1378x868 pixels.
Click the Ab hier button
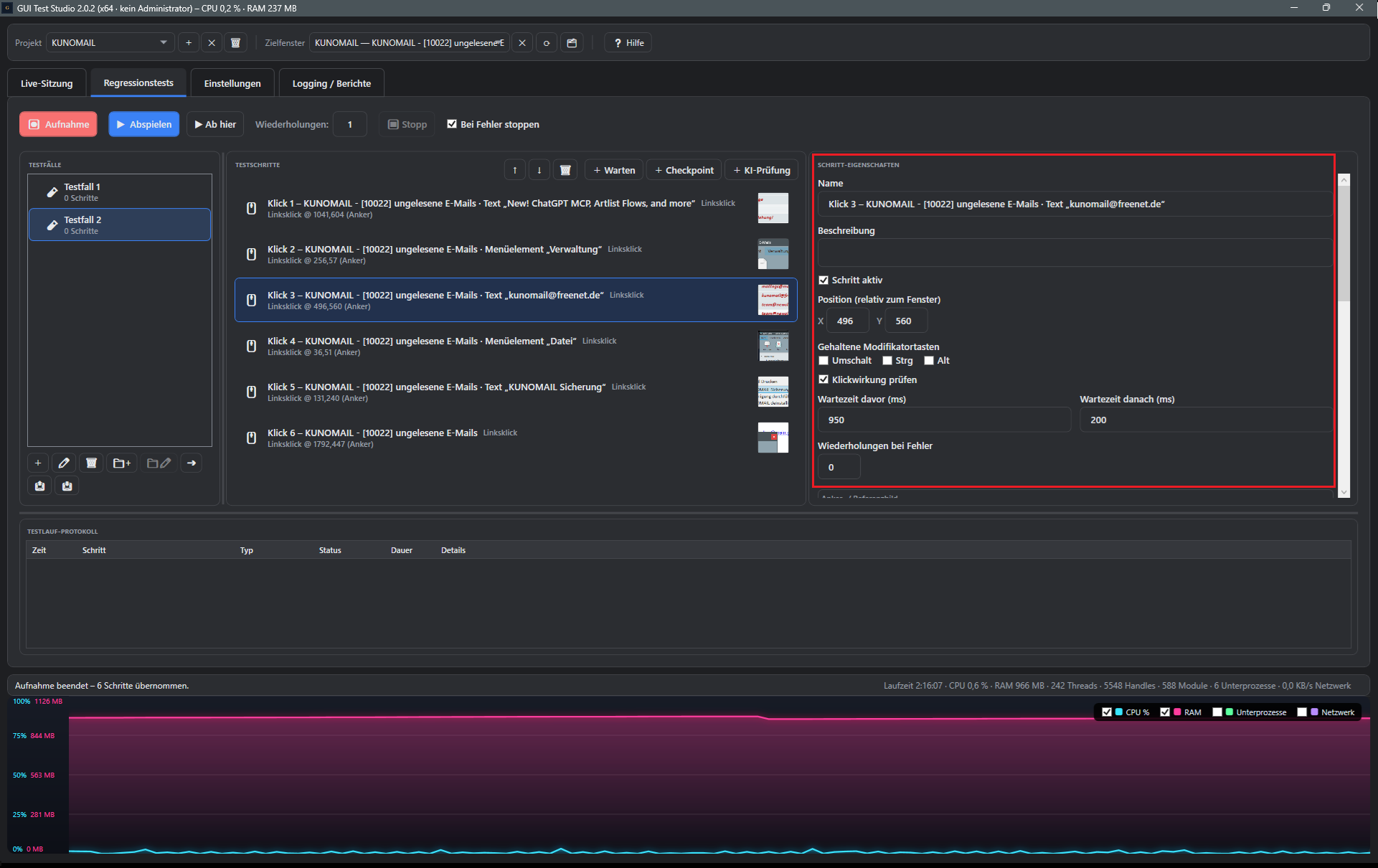pyautogui.click(x=215, y=124)
